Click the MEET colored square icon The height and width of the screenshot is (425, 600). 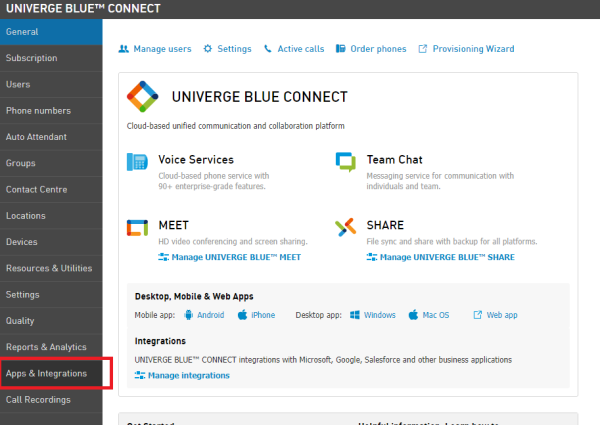(x=137, y=228)
